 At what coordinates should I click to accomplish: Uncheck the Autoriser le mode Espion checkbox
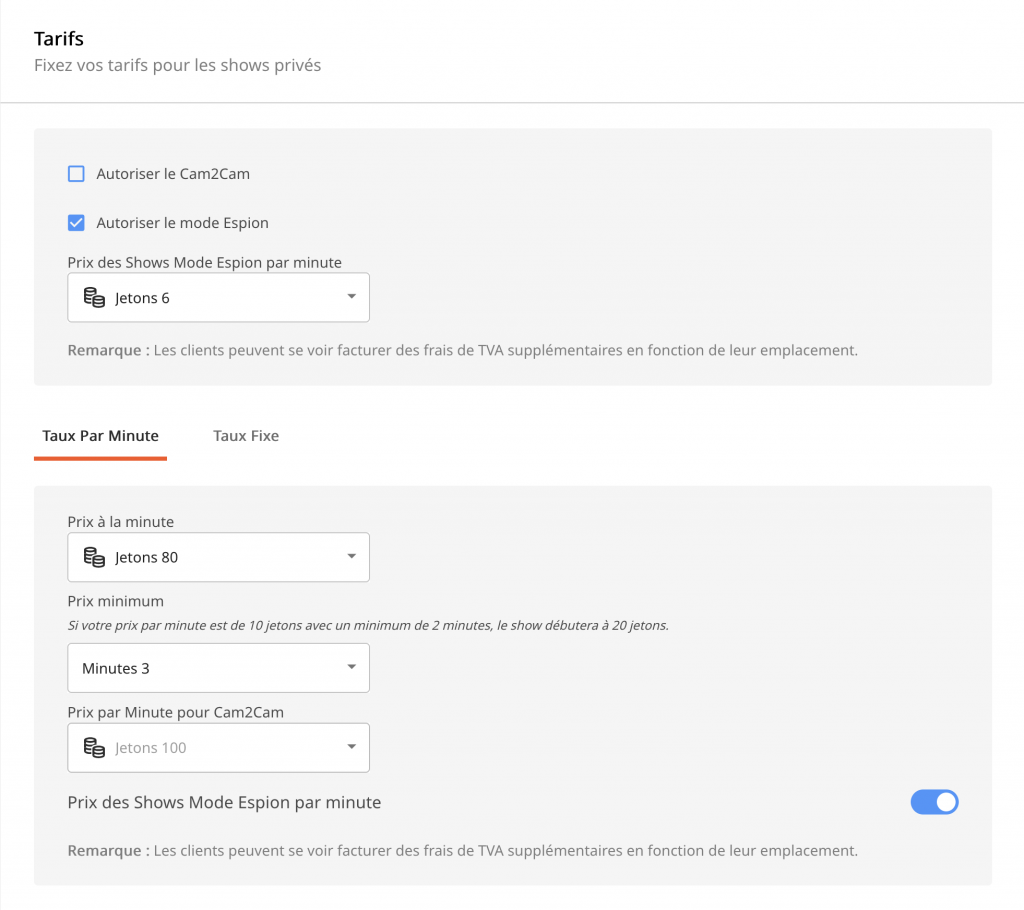click(x=76, y=223)
